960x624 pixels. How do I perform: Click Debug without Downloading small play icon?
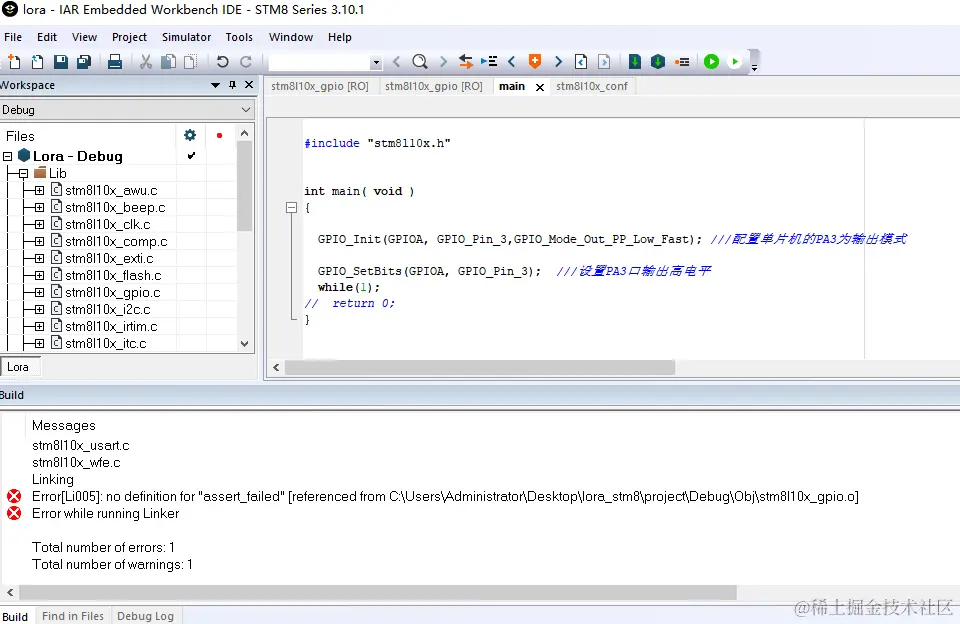click(735, 61)
